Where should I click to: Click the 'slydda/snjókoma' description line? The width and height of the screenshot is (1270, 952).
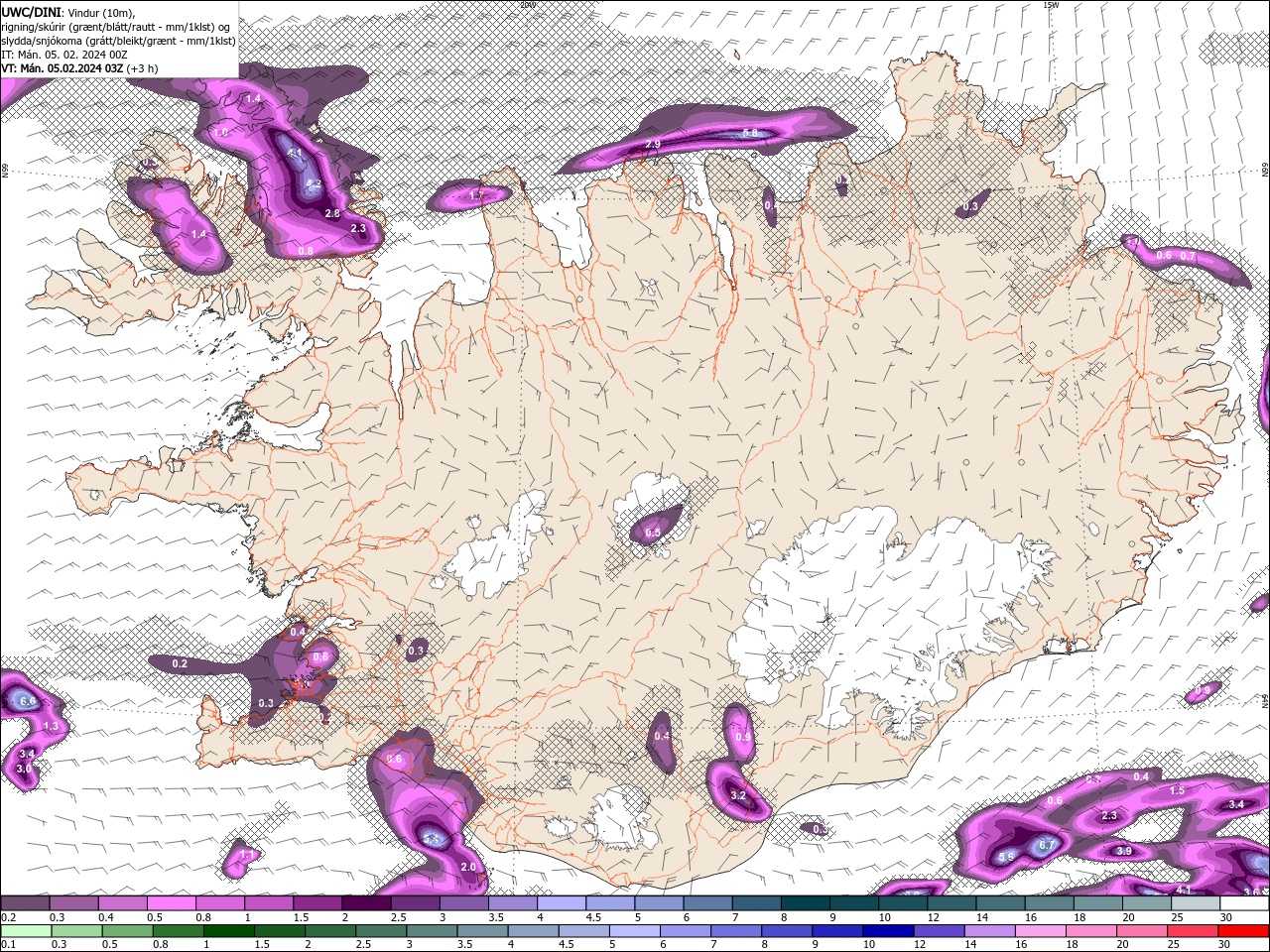pyautogui.click(x=118, y=41)
